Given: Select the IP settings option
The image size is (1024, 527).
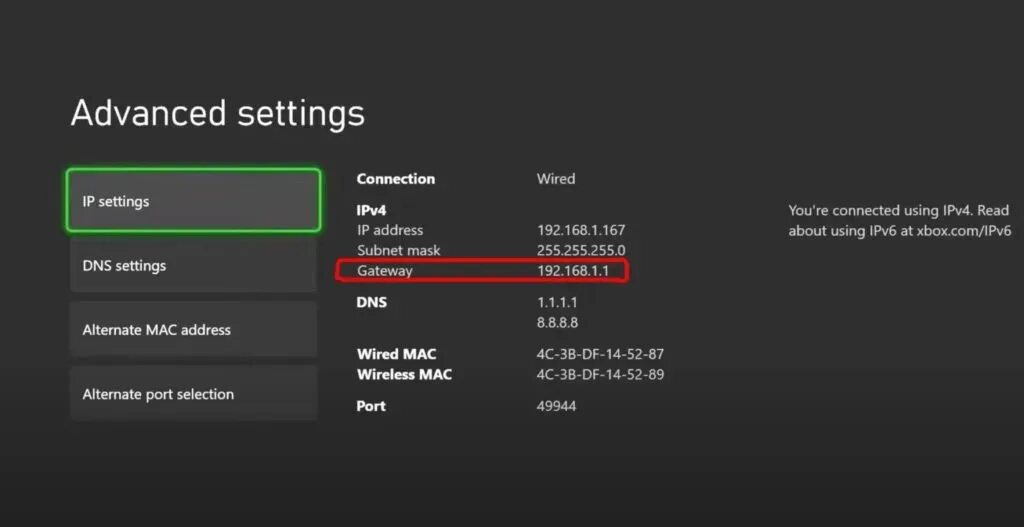Looking at the screenshot, I should pyautogui.click(x=193, y=201).
